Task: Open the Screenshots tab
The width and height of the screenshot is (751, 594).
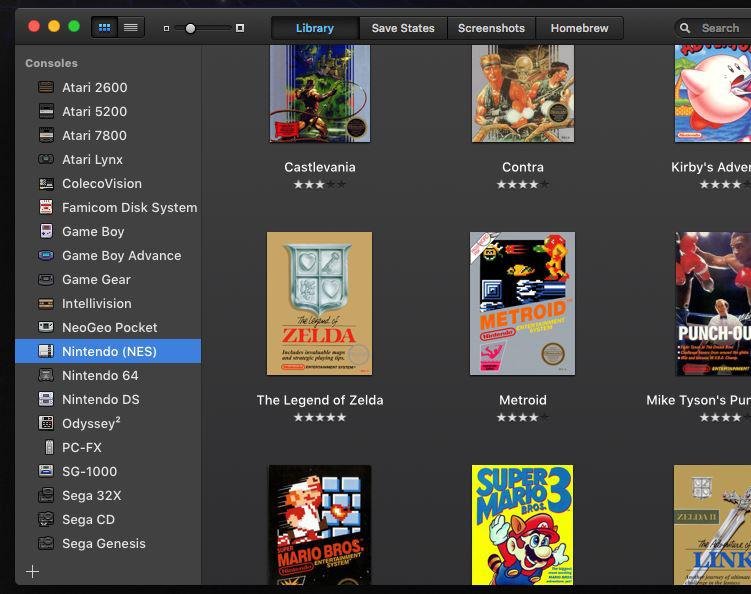Action: pyautogui.click(x=491, y=28)
